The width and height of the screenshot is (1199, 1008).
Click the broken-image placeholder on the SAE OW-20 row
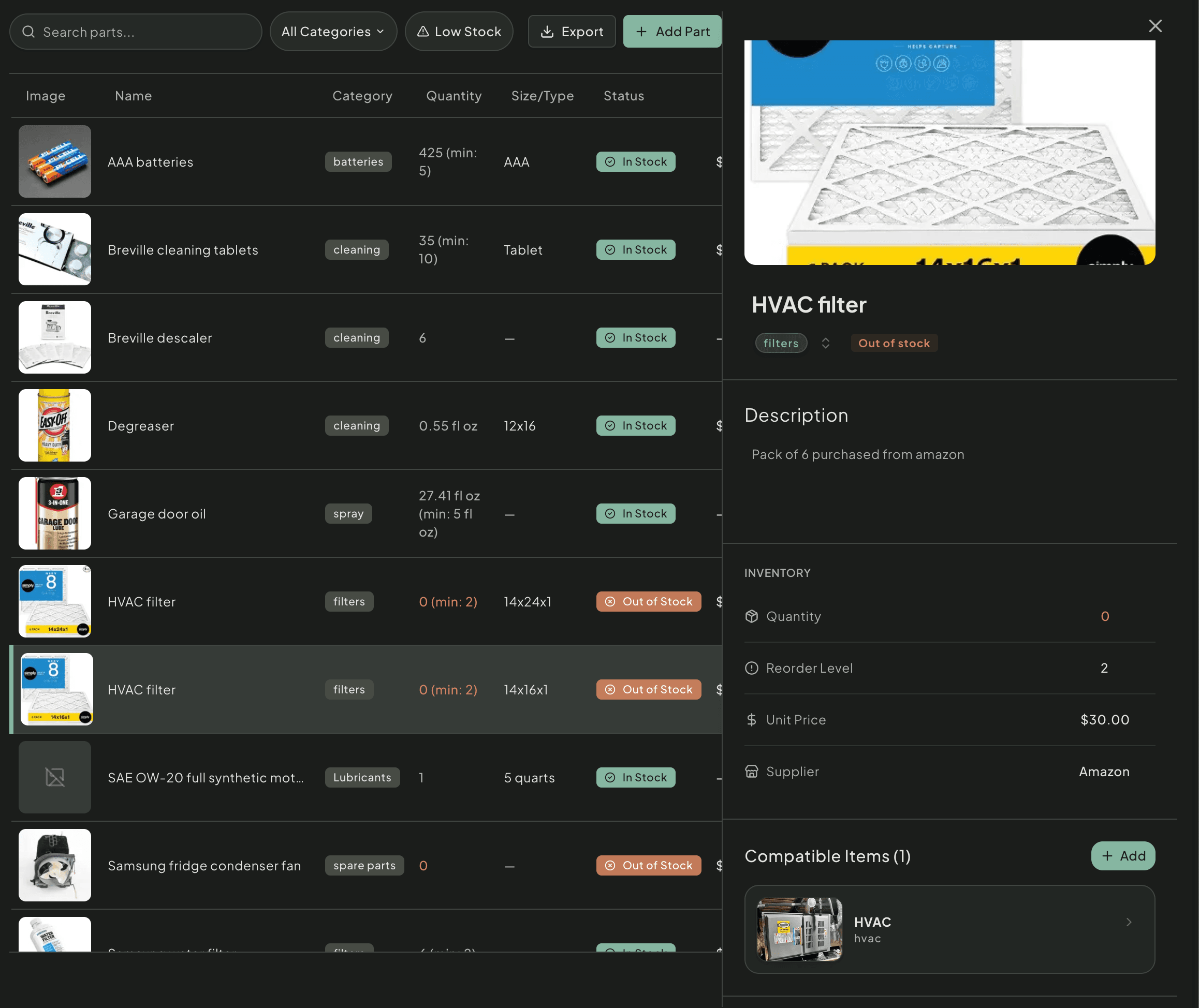click(54, 777)
